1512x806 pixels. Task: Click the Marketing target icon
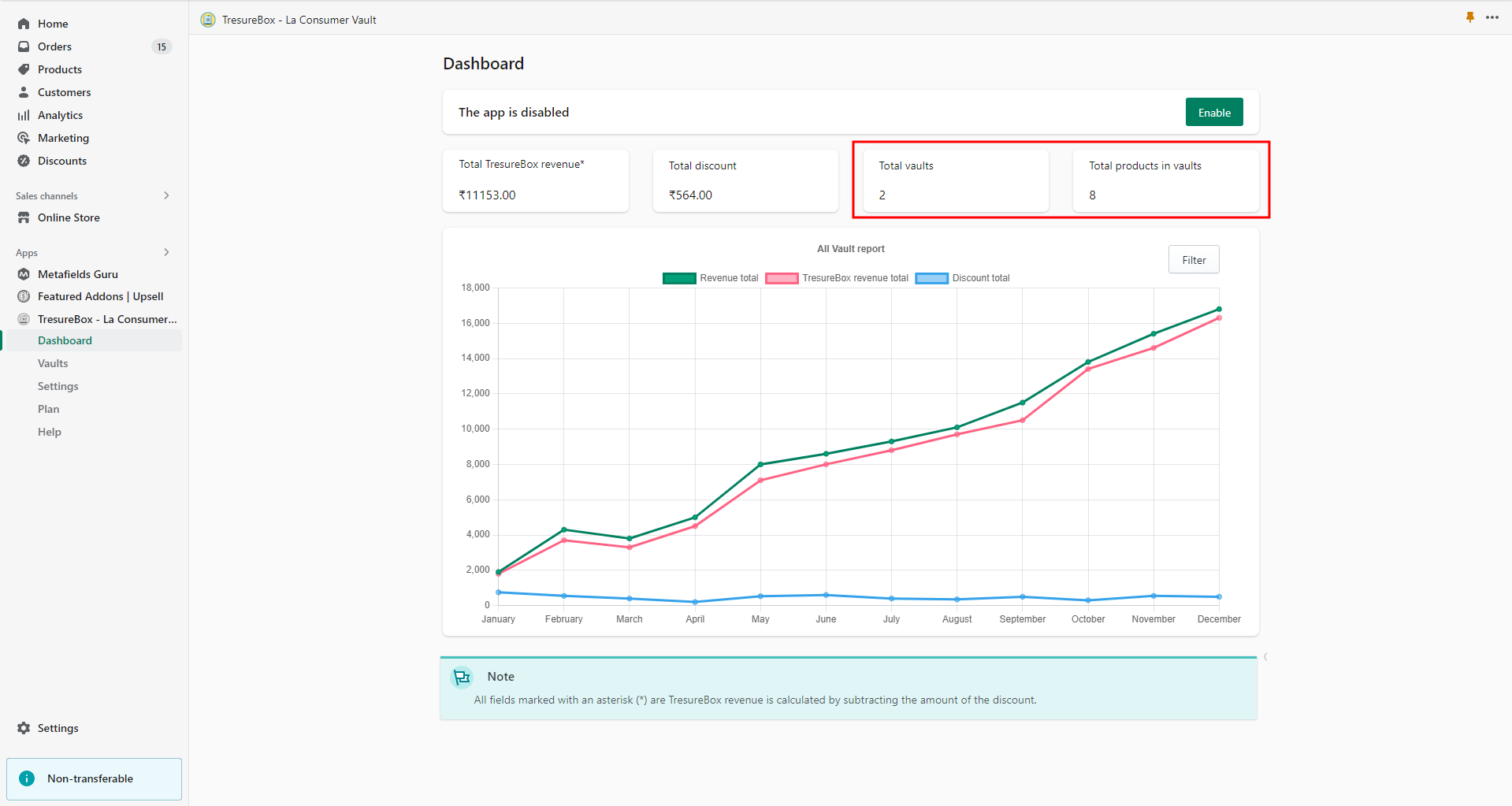coord(24,138)
